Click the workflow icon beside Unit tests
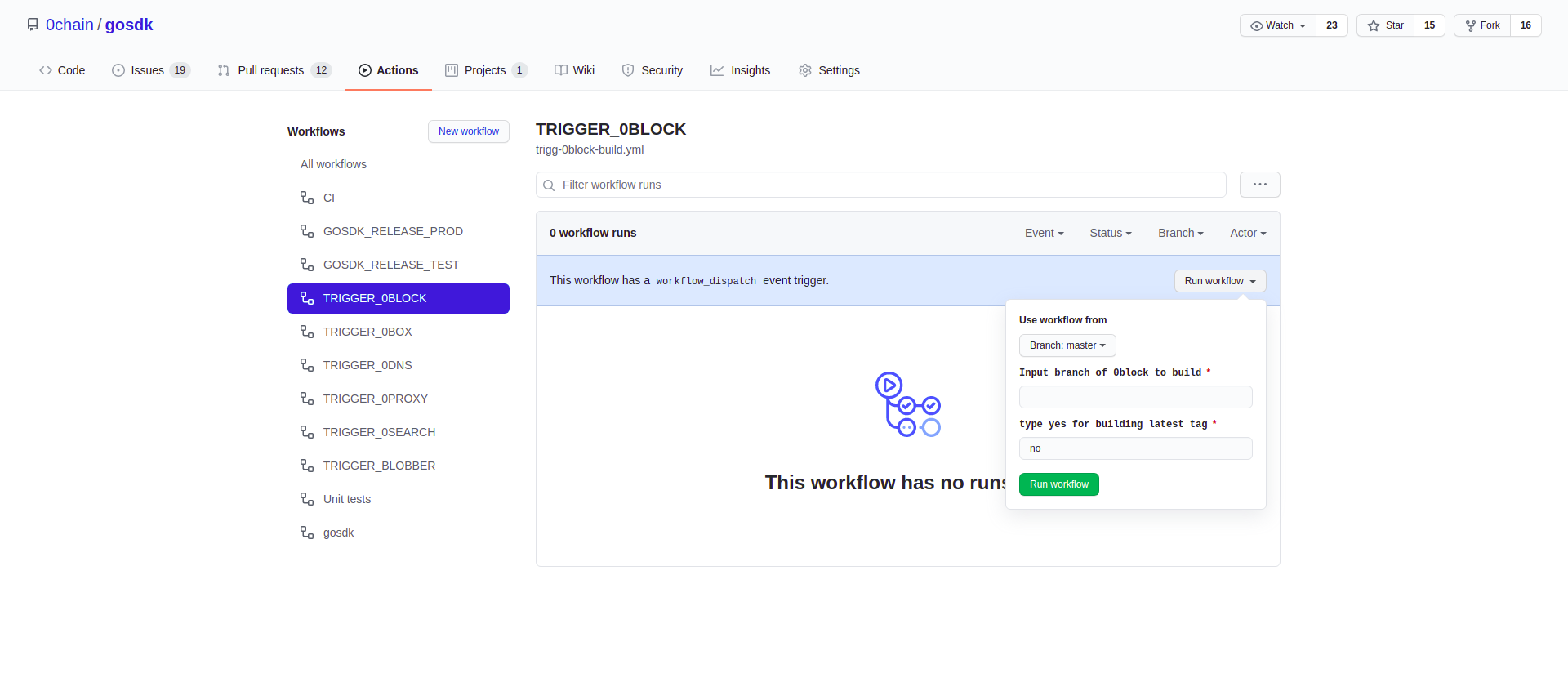Viewport: 1568px width, 682px height. (307, 499)
